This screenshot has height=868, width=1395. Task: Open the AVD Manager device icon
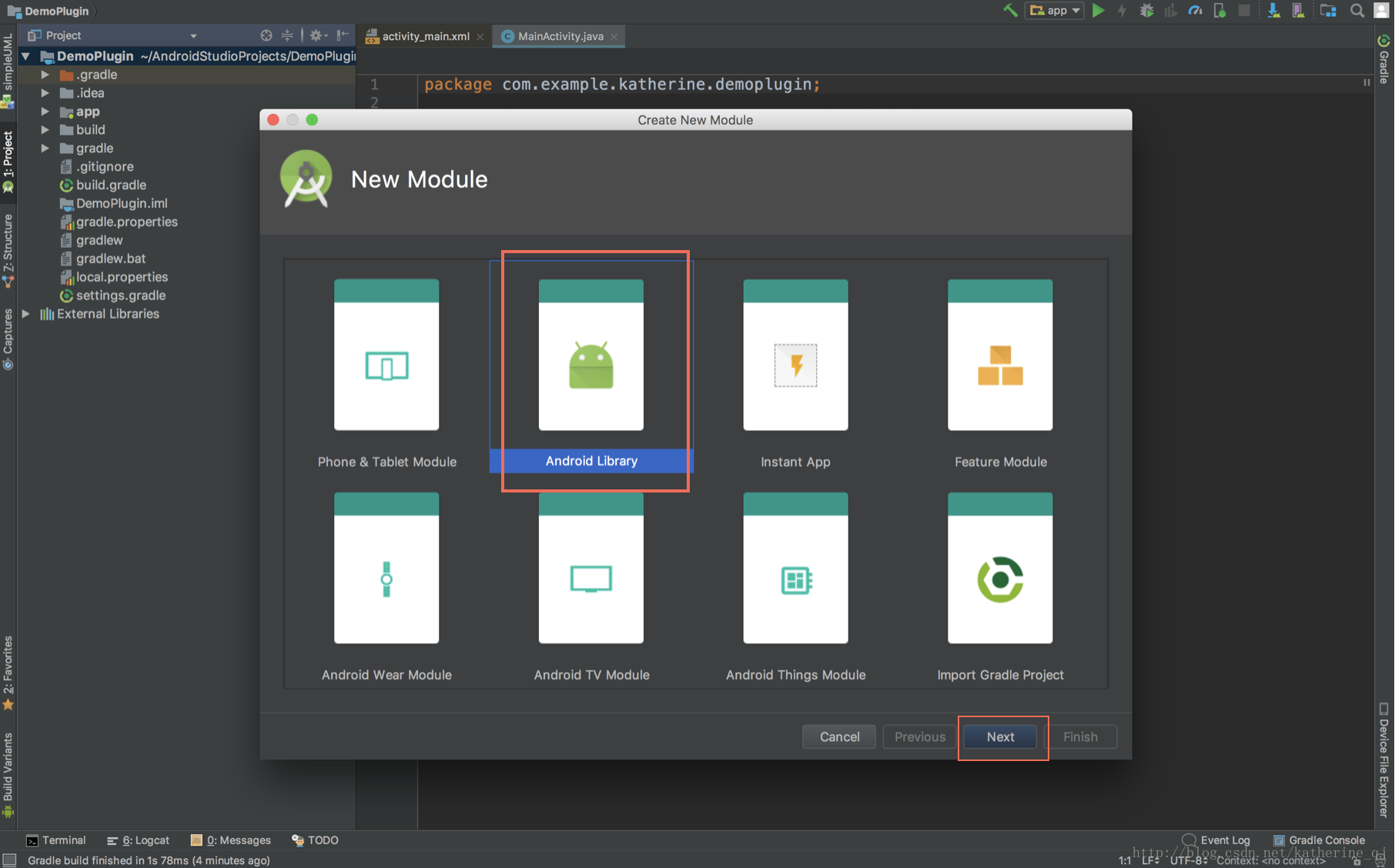(1298, 11)
